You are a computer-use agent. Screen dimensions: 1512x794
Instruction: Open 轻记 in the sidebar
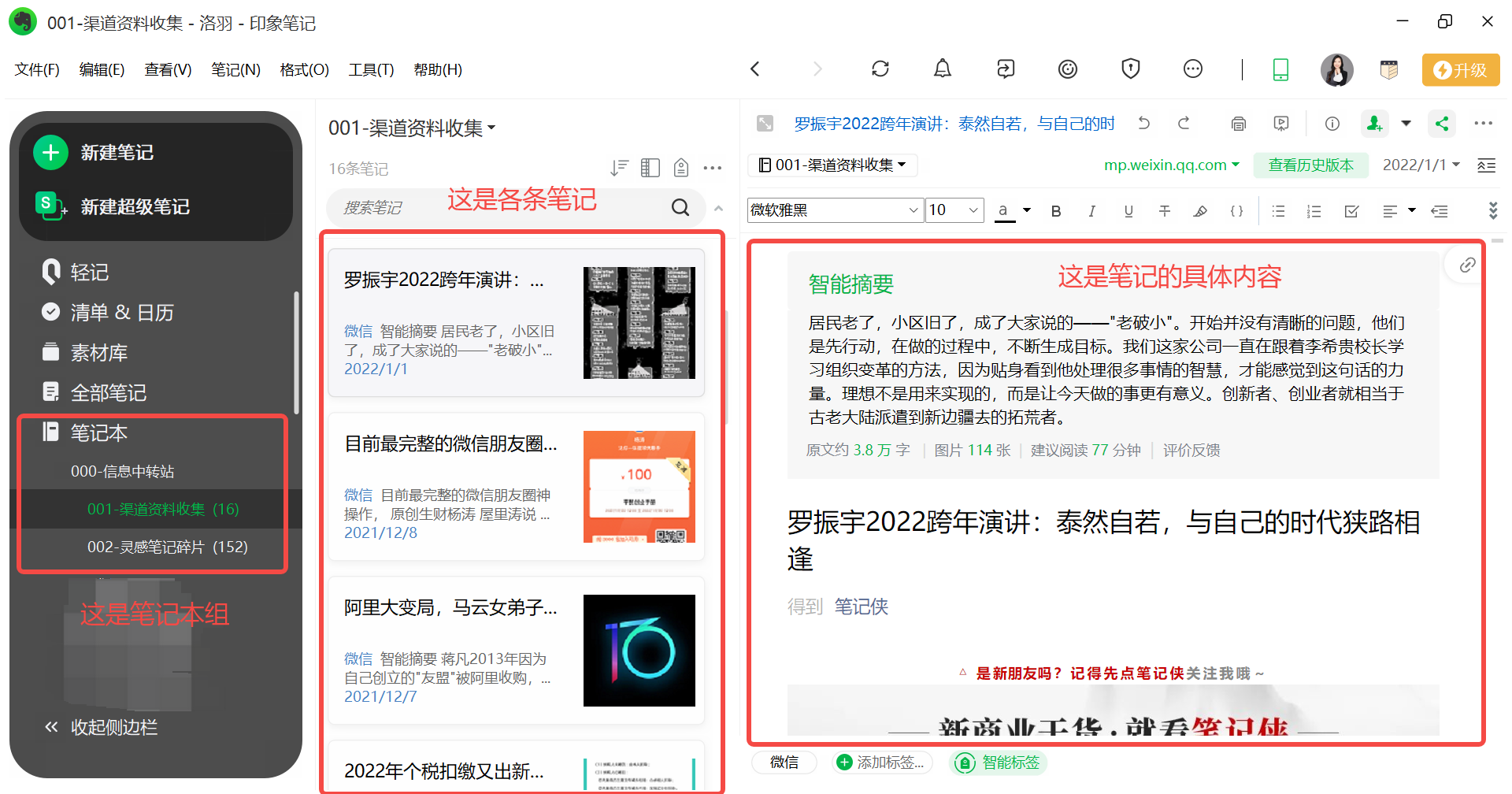(76, 273)
